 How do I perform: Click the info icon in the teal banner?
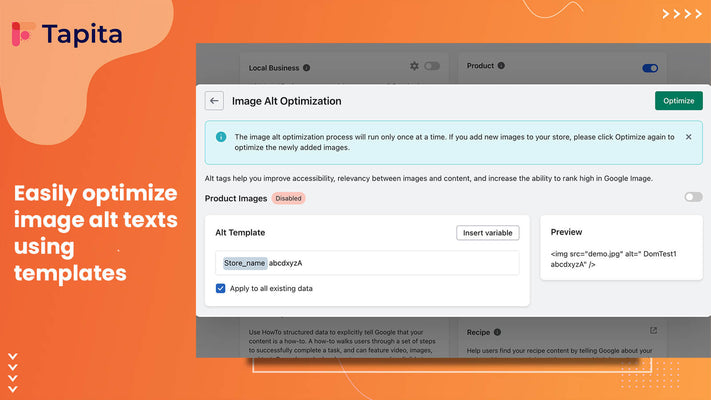[x=221, y=137]
